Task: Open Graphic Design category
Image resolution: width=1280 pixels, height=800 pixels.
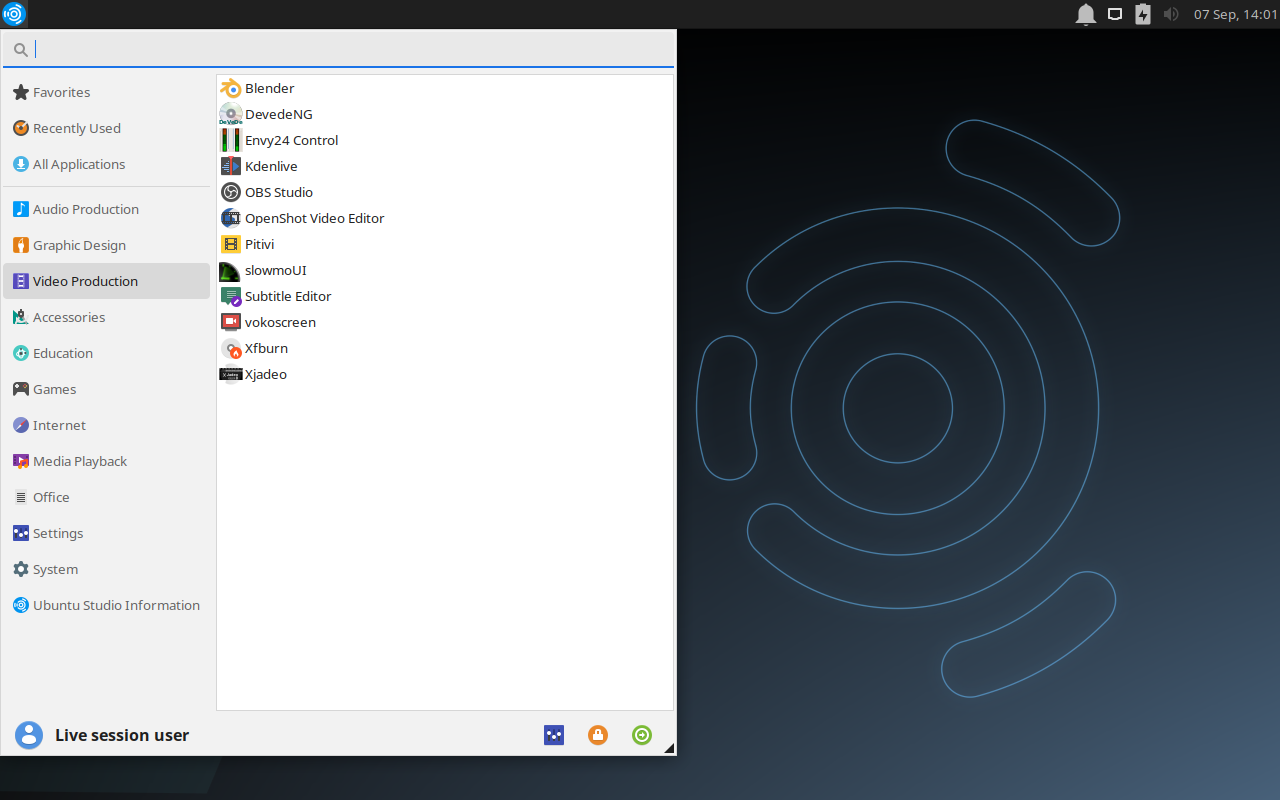Action: click(107, 245)
